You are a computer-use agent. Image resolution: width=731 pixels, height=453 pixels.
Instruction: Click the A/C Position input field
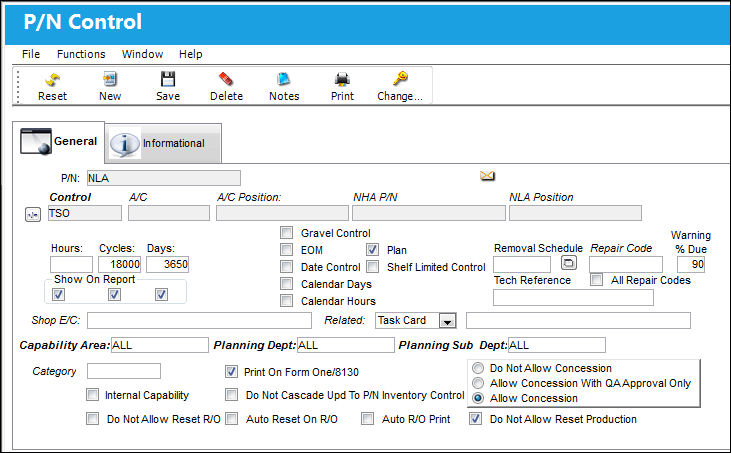point(282,213)
